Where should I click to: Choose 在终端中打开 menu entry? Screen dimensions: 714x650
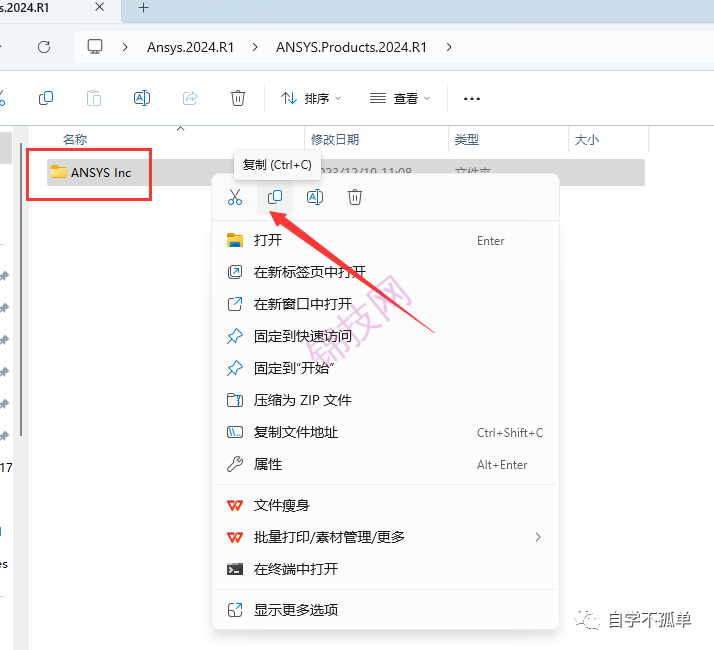tap(385, 569)
